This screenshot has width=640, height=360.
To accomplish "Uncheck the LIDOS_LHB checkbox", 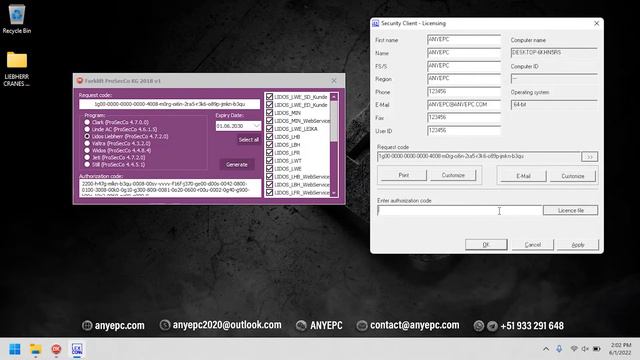I will coord(269,137).
